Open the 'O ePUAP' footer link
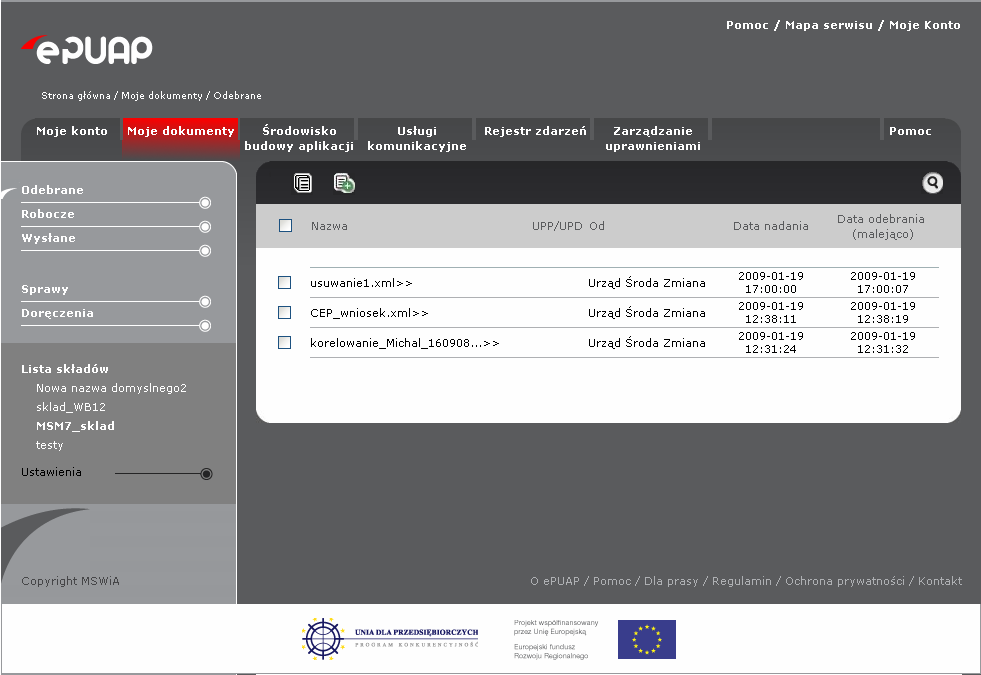The width and height of the screenshot is (981, 675). coord(555,581)
